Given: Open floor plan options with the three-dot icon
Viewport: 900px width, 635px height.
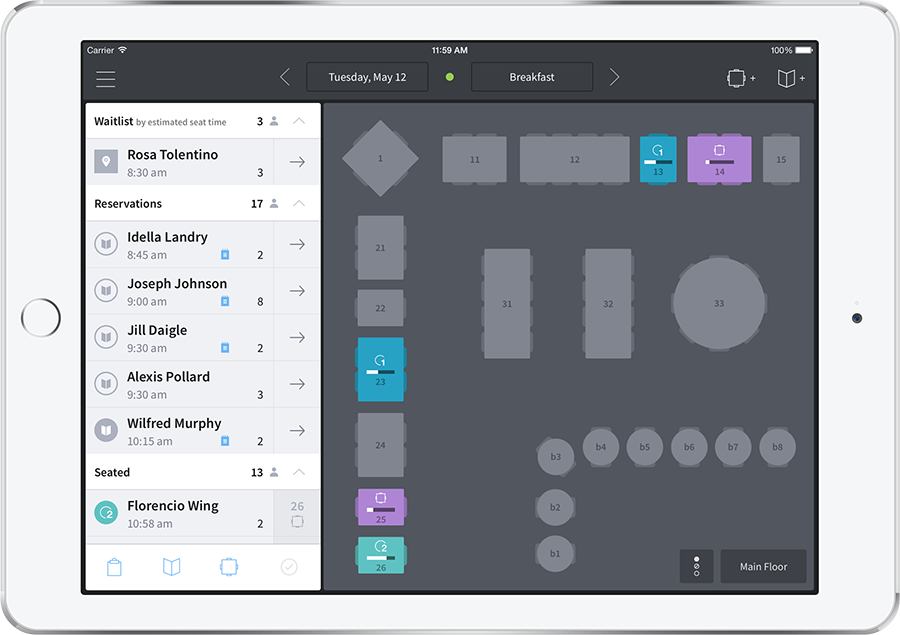Looking at the screenshot, I should [696, 566].
